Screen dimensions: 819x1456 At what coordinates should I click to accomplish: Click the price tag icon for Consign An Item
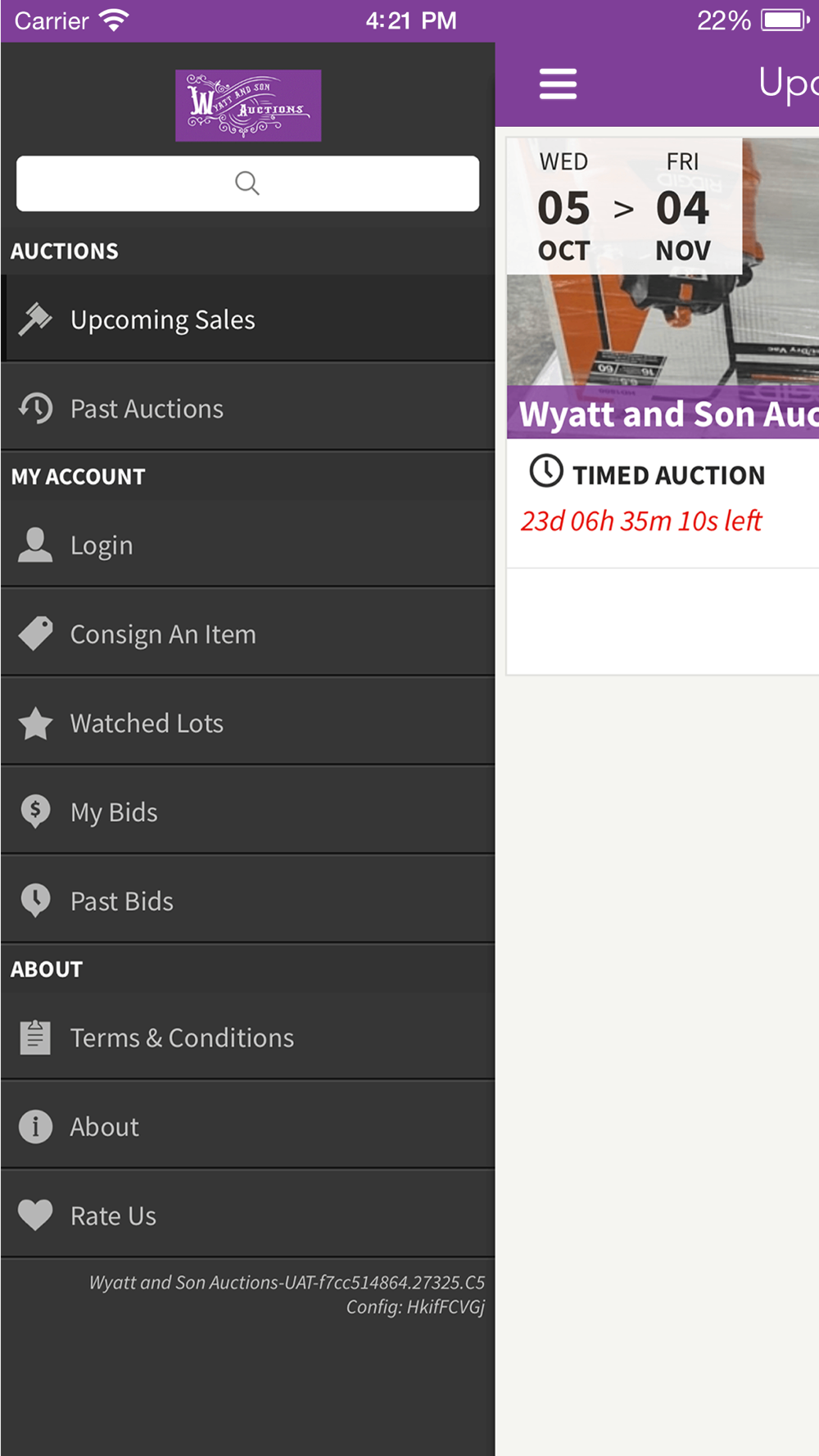point(35,634)
